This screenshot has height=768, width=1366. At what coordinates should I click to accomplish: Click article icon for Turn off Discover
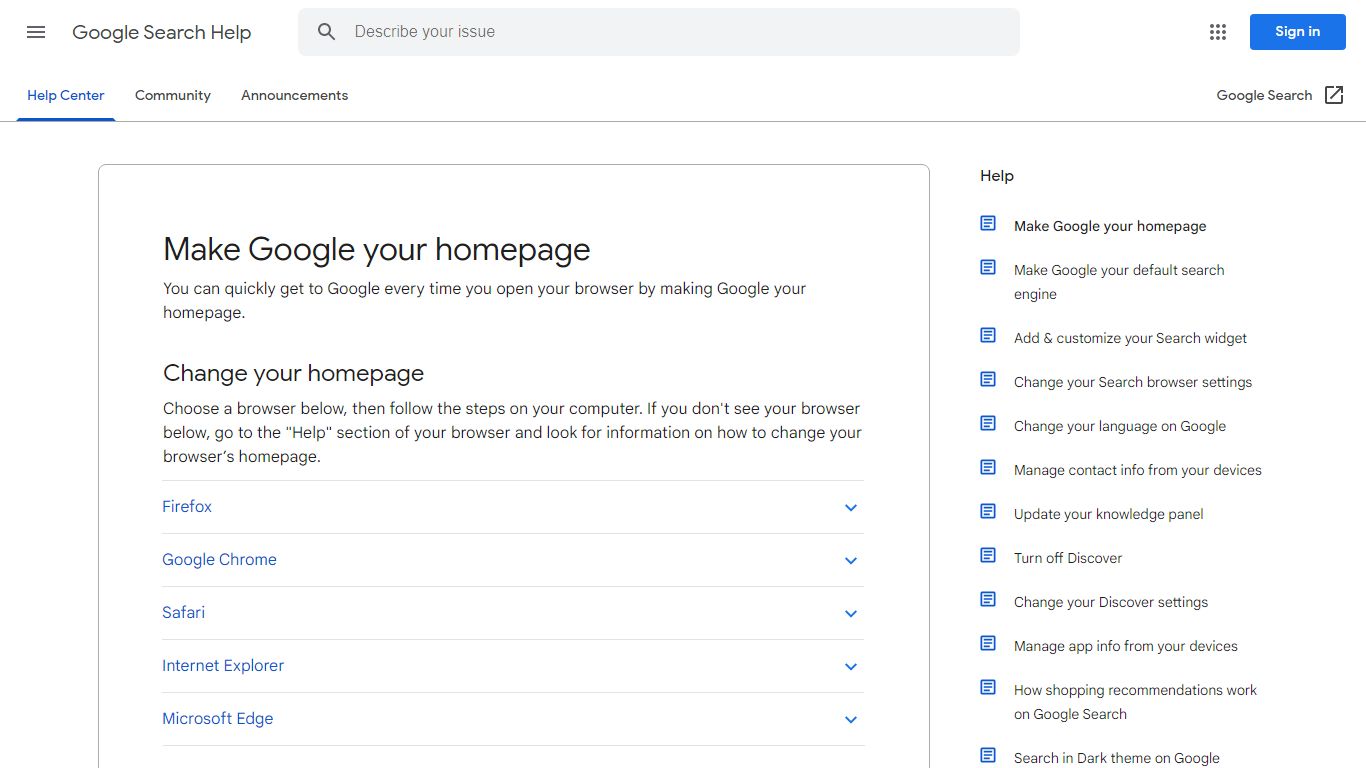pos(988,556)
